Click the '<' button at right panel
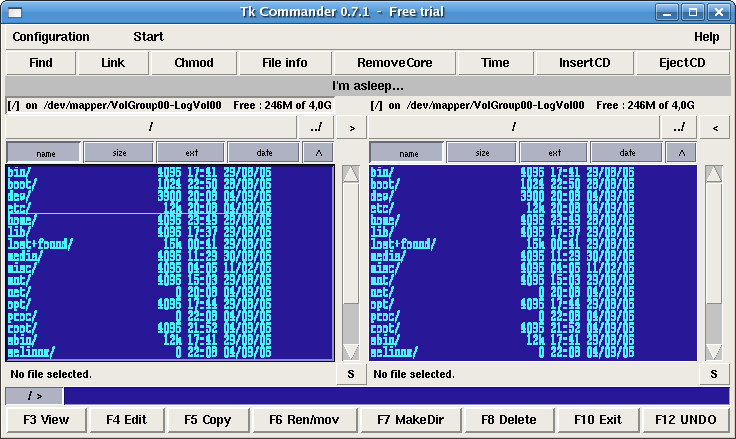 (715, 128)
